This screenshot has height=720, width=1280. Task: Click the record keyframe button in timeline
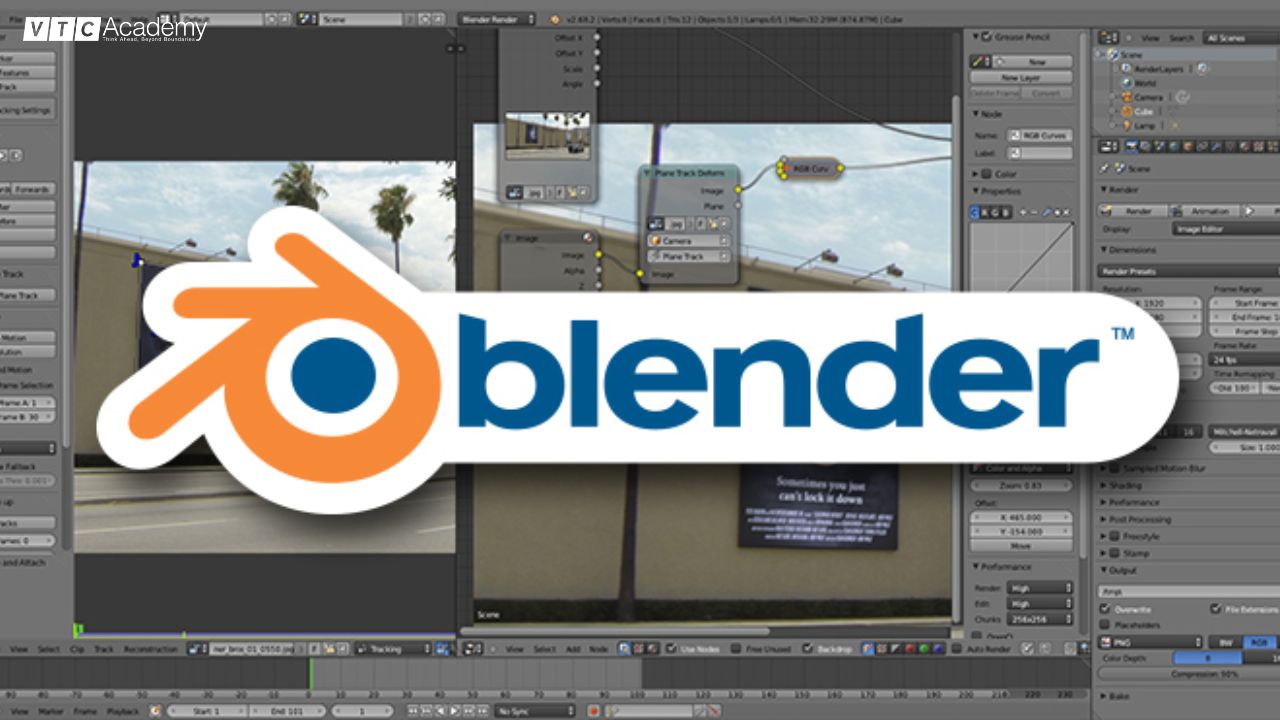[x=593, y=711]
